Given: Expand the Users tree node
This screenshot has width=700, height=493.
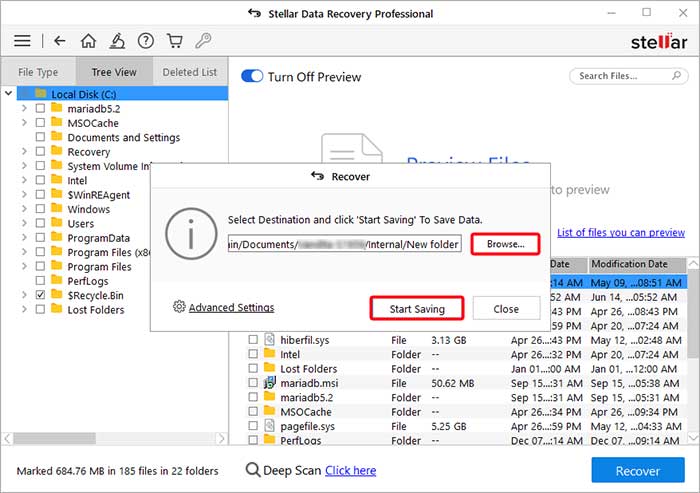Looking at the screenshot, I should click(x=24, y=223).
